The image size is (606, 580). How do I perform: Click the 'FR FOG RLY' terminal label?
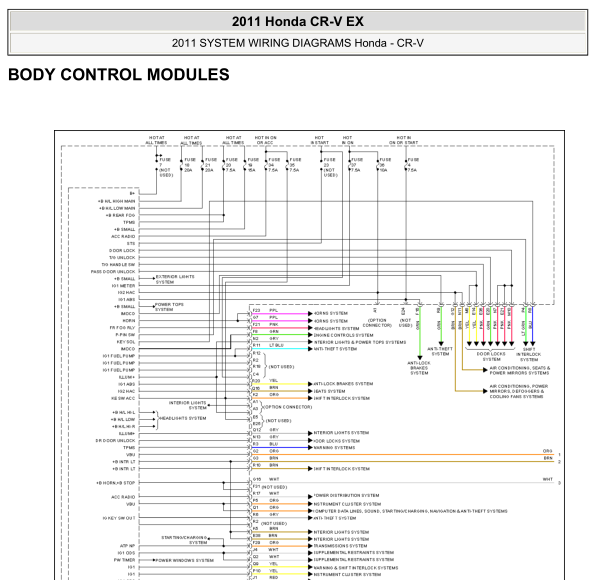[x=123, y=328]
